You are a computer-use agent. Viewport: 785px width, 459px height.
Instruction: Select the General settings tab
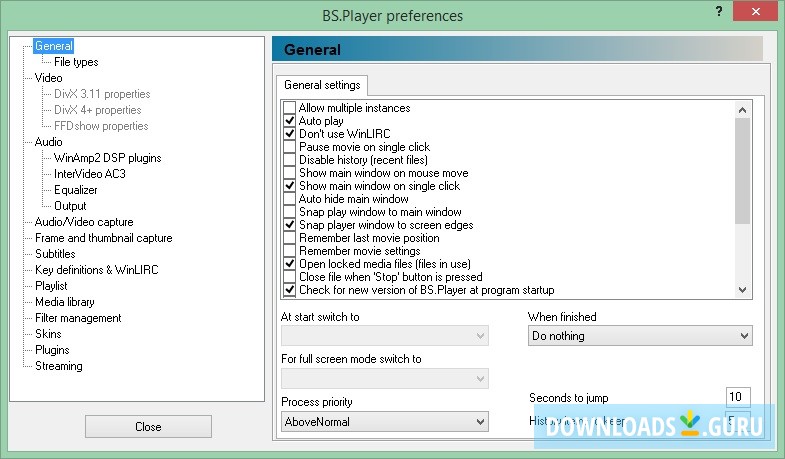point(322,85)
